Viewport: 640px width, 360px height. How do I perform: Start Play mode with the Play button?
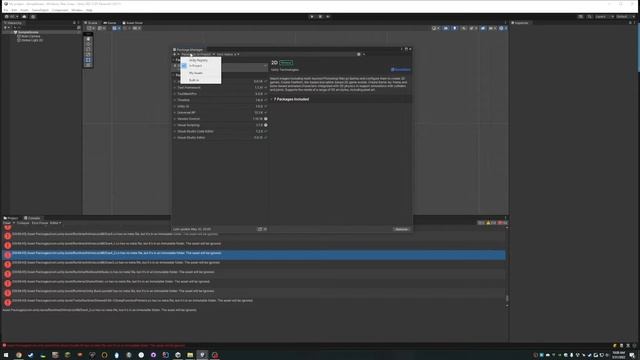pyautogui.click(x=312, y=17)
